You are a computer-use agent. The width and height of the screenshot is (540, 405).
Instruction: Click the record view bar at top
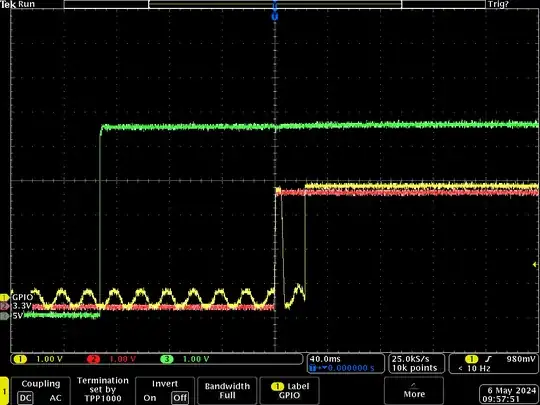[274, 4]
